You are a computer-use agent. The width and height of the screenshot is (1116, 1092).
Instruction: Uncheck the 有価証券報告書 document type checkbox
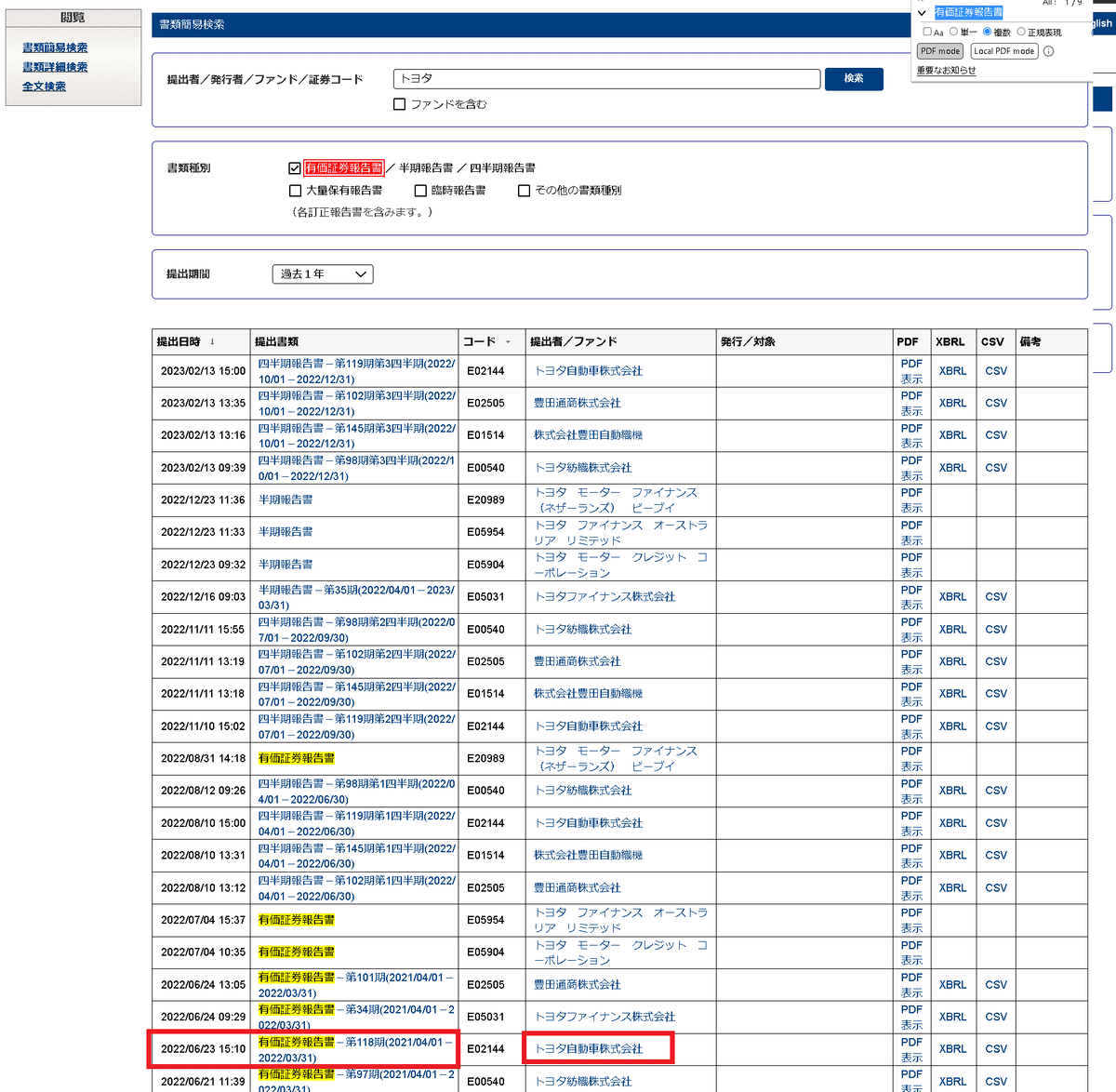(295, 168)
